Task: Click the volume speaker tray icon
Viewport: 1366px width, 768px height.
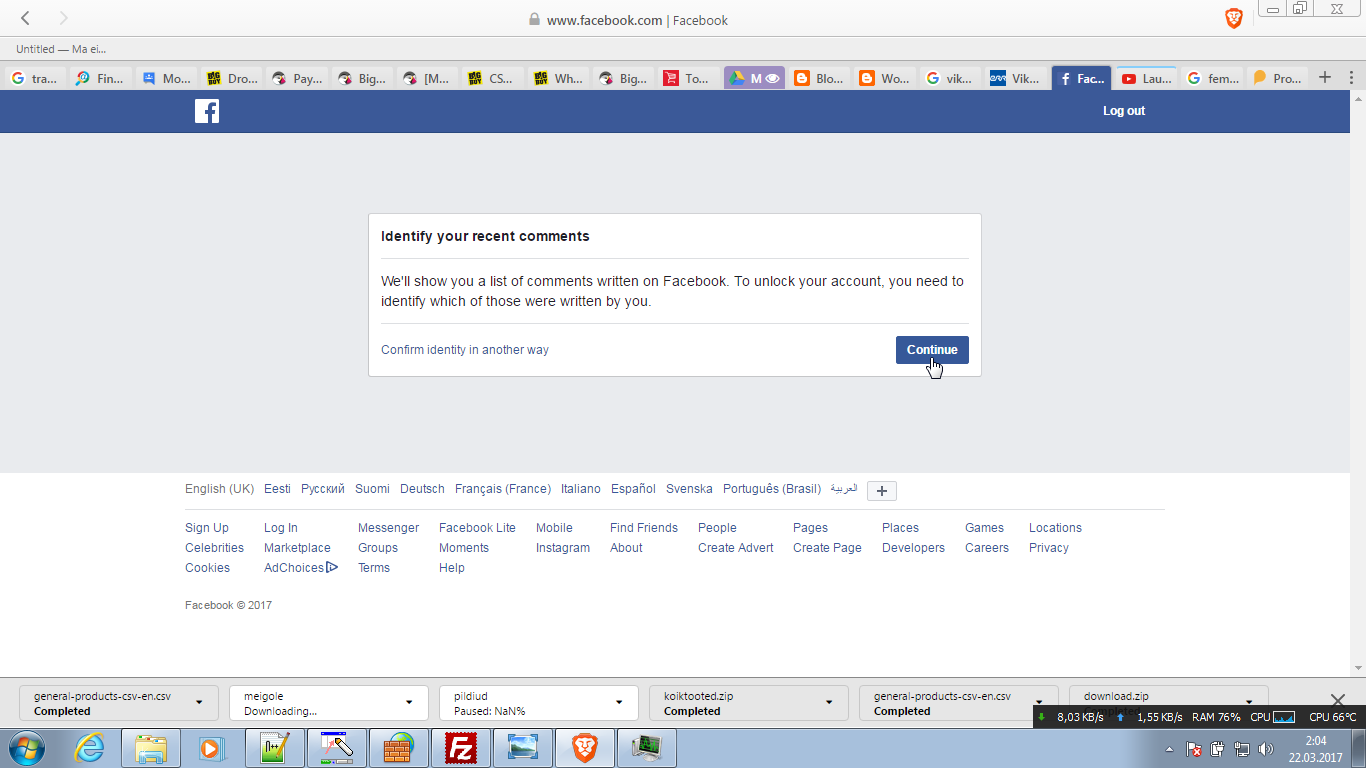Action: coord(1266,749)
